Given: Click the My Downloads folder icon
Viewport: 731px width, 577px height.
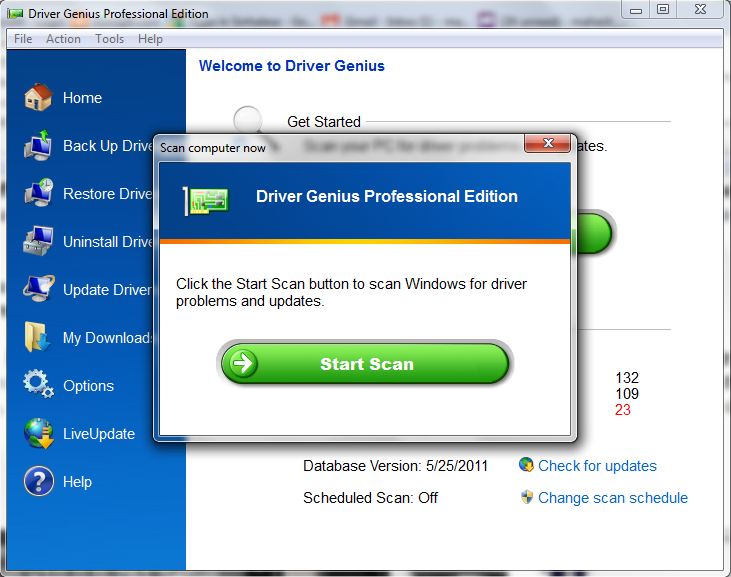Looking at the screenshot, I should (x=37, y=337).
